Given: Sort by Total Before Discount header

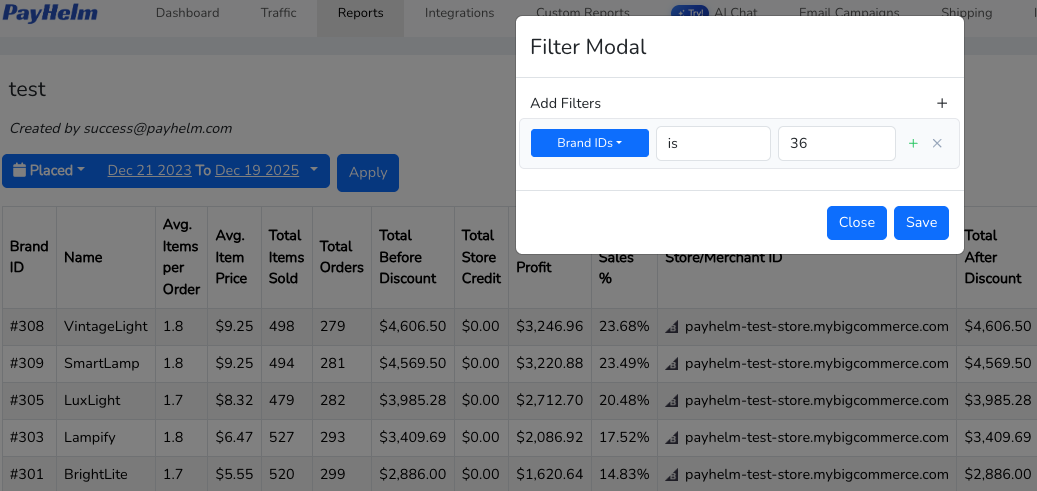Looking at the screenshot, I should pos(412,257).
